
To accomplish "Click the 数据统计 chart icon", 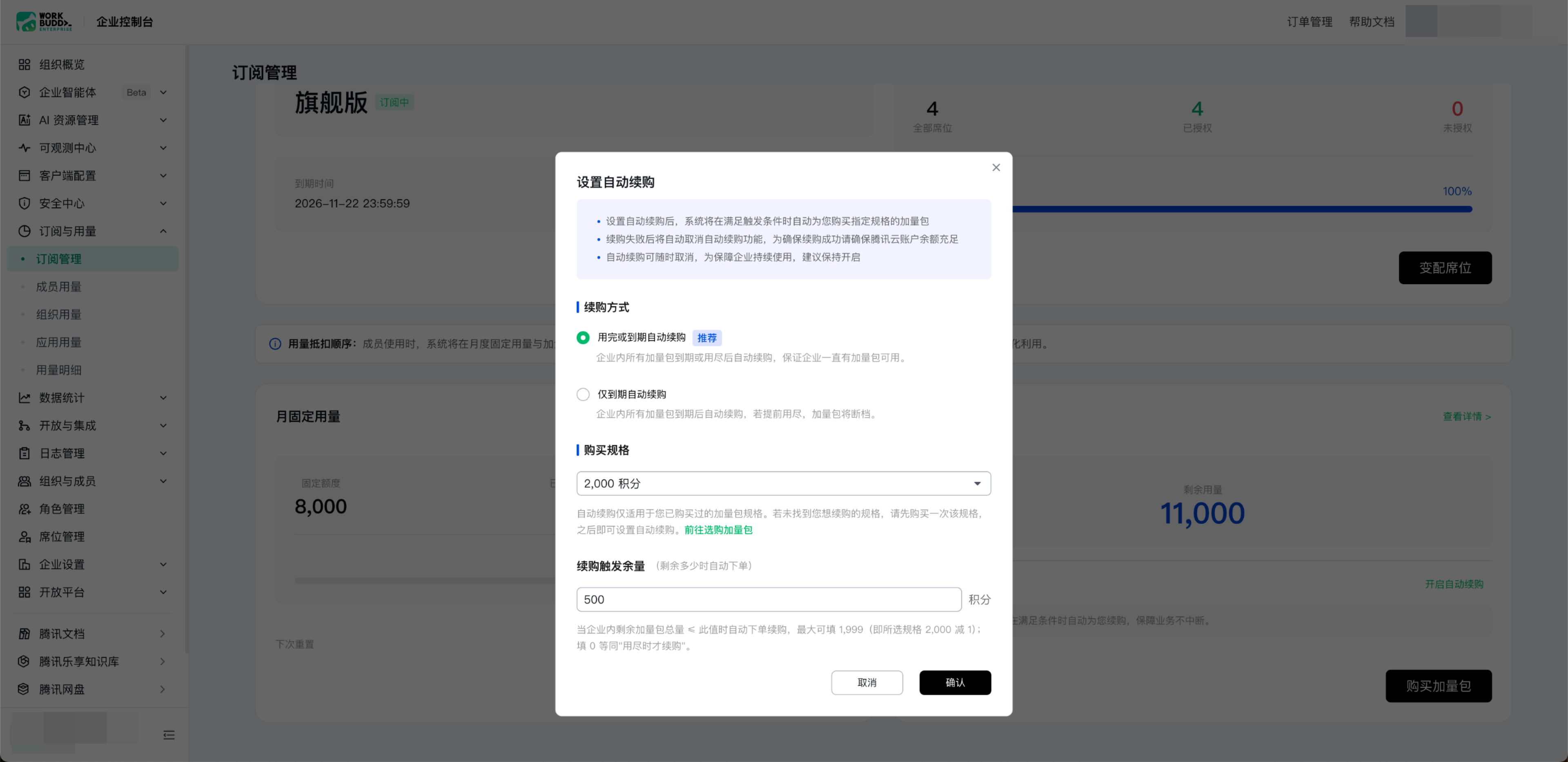I will pos(24,398).
